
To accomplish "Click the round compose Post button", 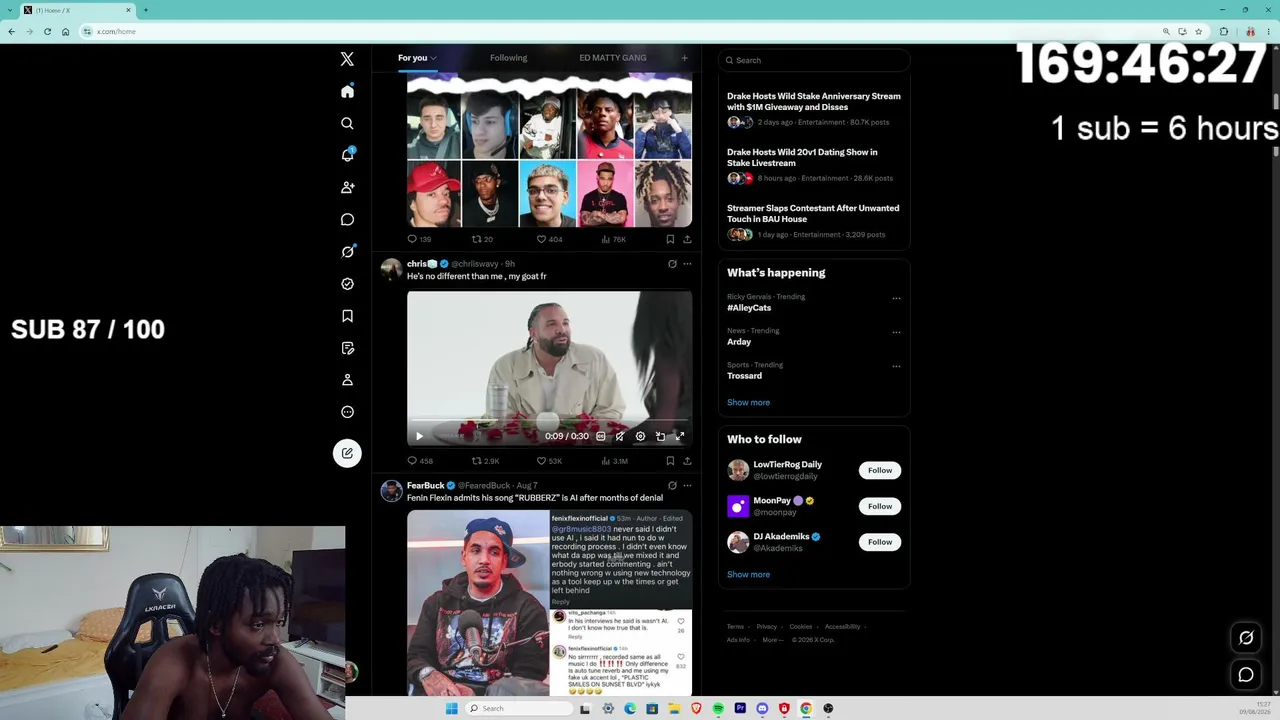I will click(347, 453).
